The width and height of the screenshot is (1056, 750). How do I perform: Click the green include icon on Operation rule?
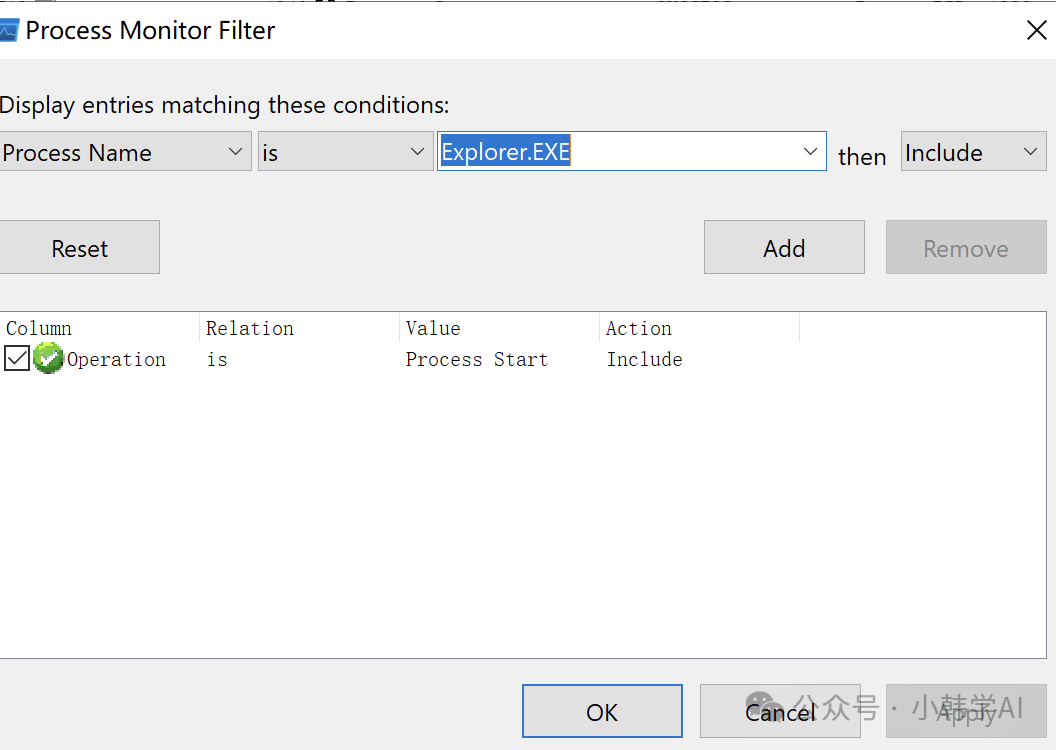(48, 358)
